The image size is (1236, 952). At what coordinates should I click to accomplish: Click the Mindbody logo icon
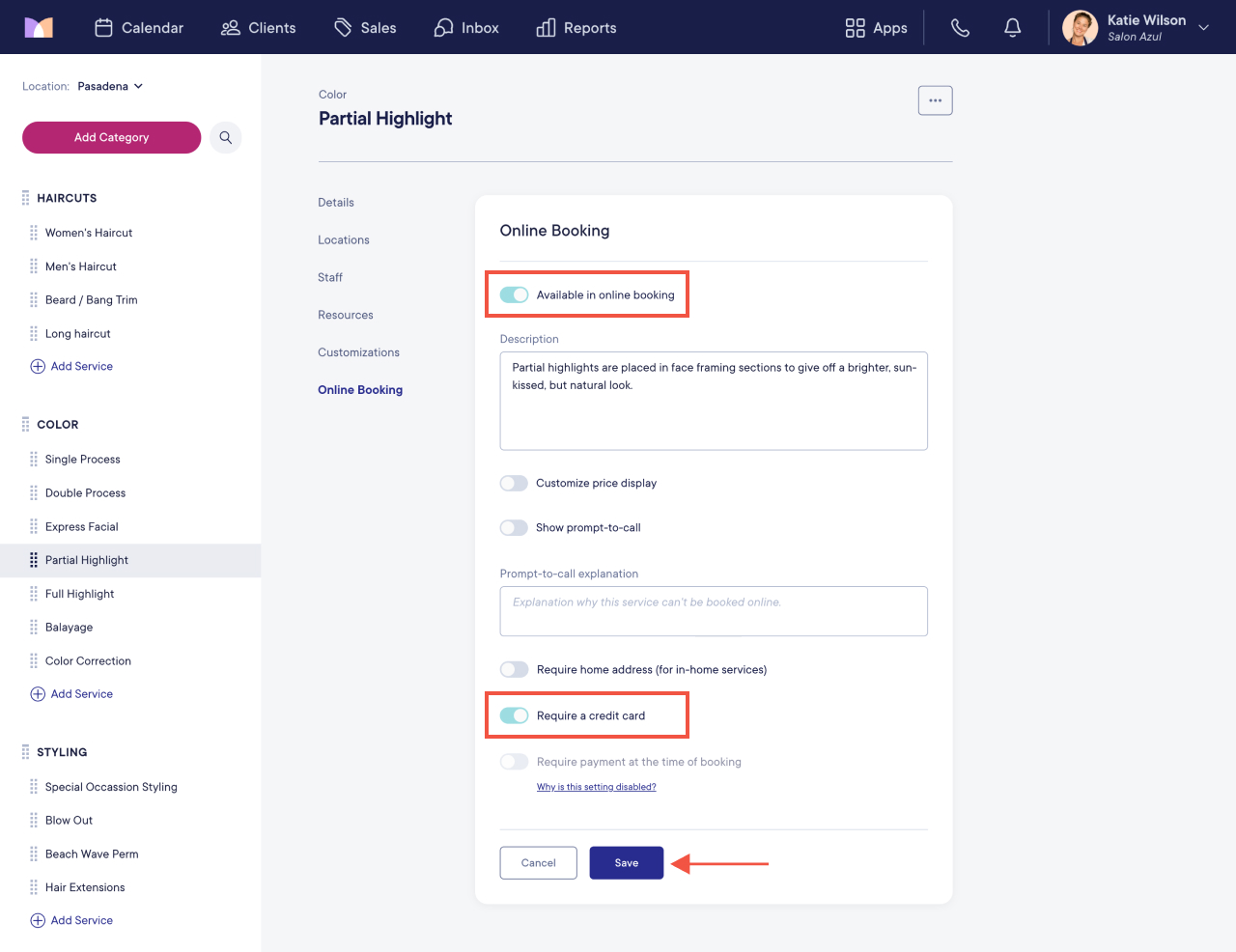point(39,28)
